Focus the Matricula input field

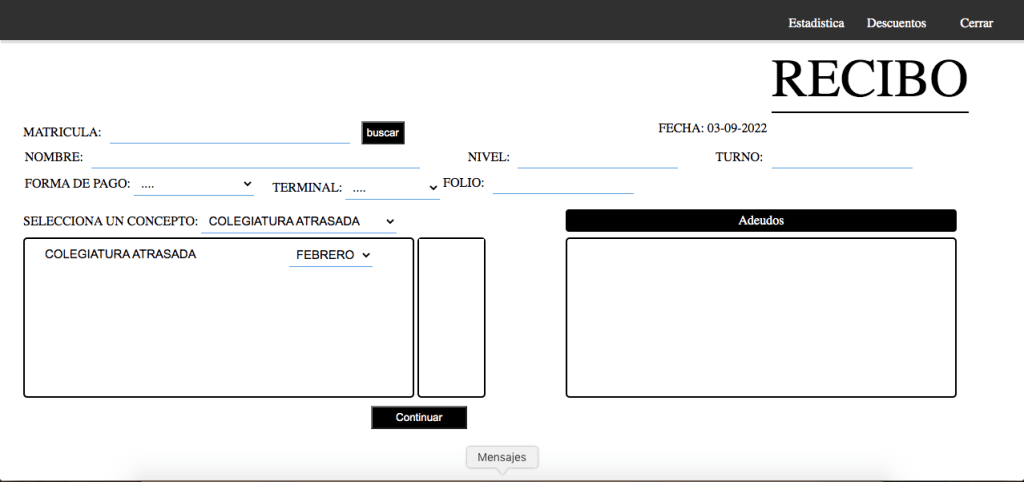coord(230,133)
